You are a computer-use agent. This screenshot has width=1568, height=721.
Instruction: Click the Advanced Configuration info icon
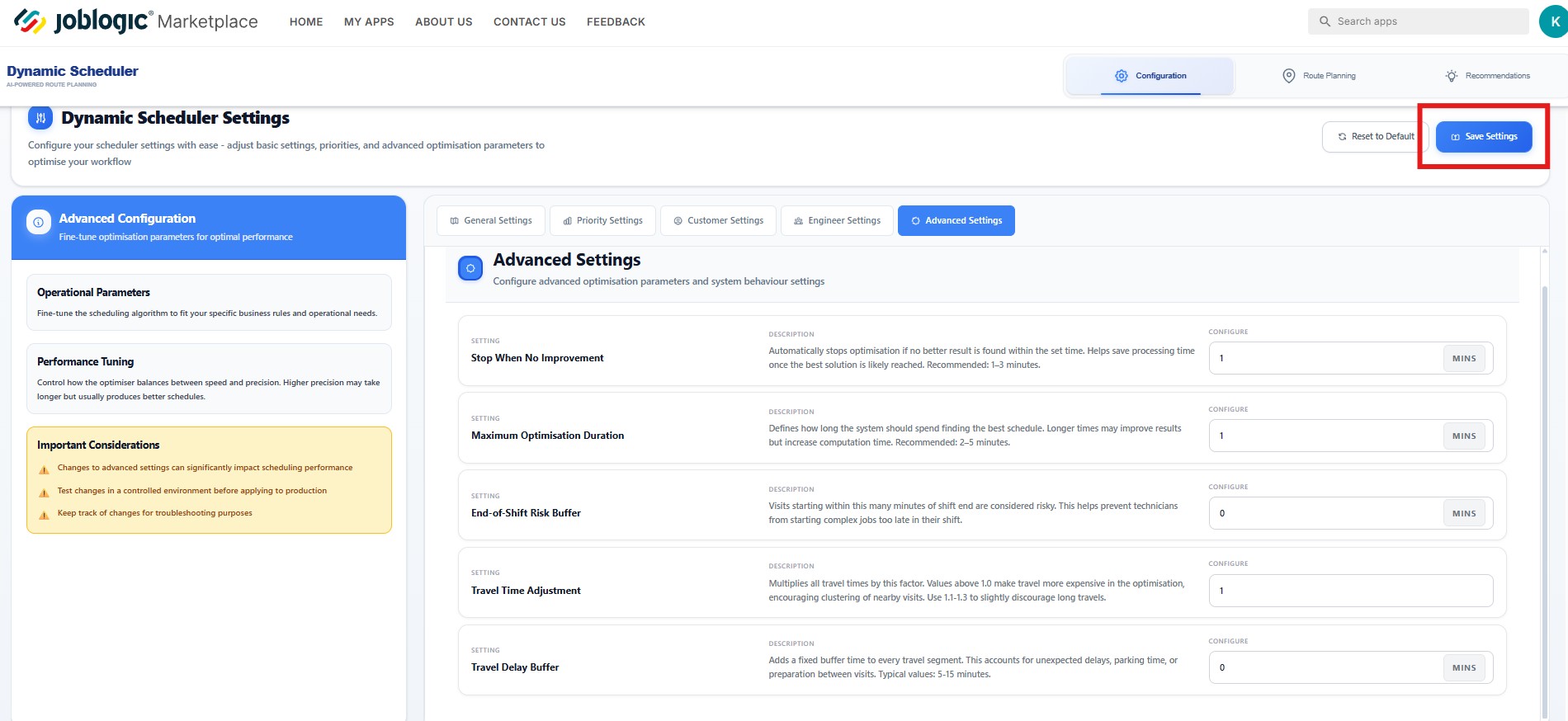pyautogui.click(x=39, y=223)
